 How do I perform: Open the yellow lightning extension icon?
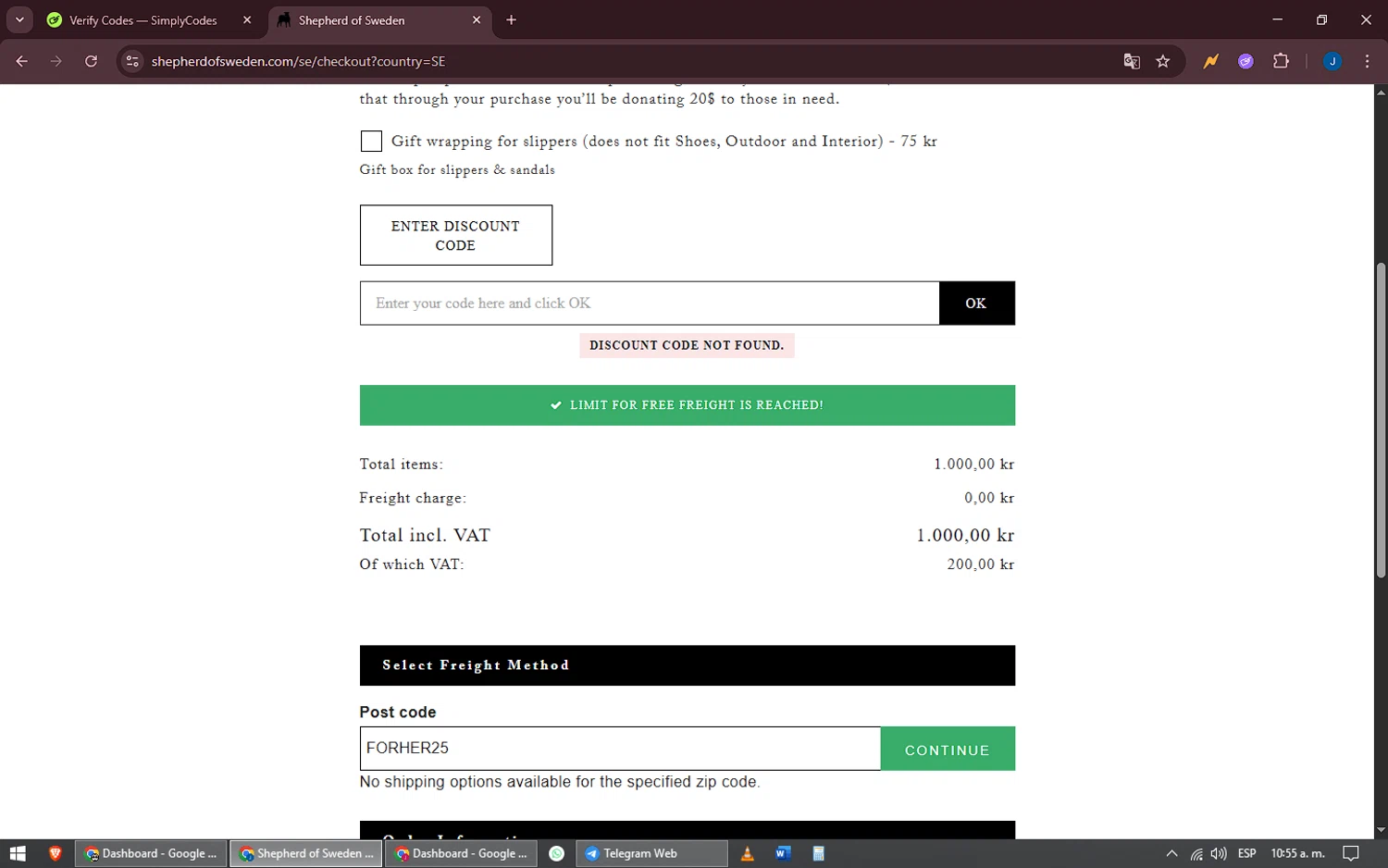pyautogui.click(x=1211, y=61)
